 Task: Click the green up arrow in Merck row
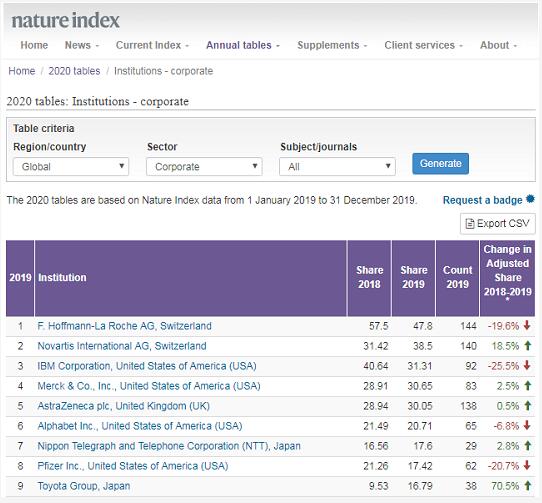528,385
